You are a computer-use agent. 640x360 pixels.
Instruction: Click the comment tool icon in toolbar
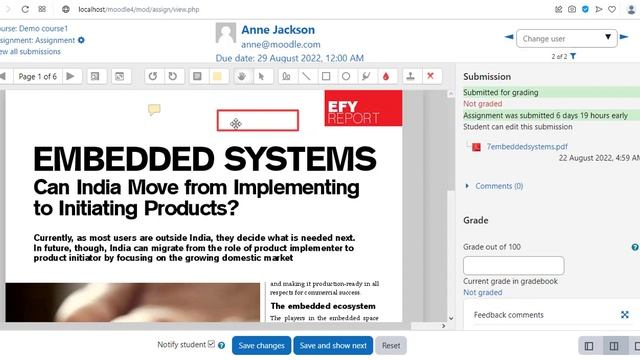coord(198,76)
